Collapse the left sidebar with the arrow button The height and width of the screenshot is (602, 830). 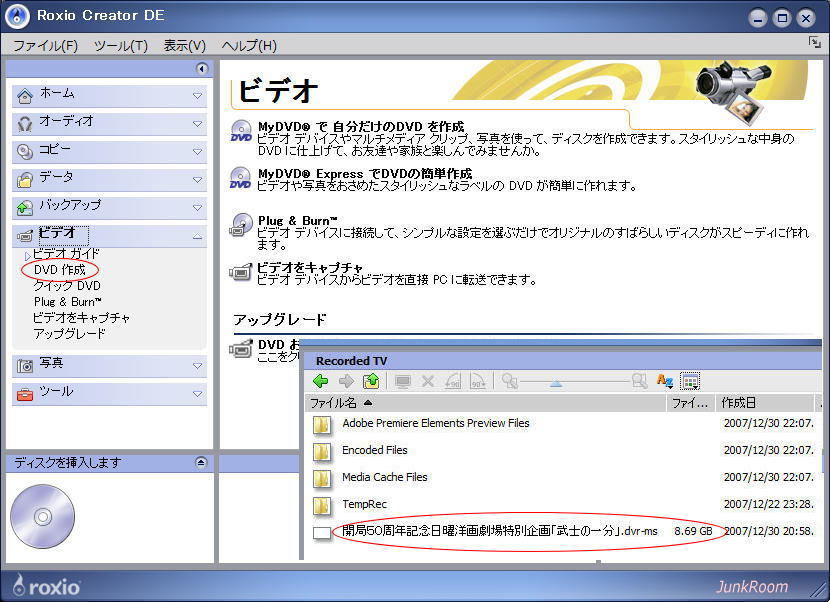[202, 68]
